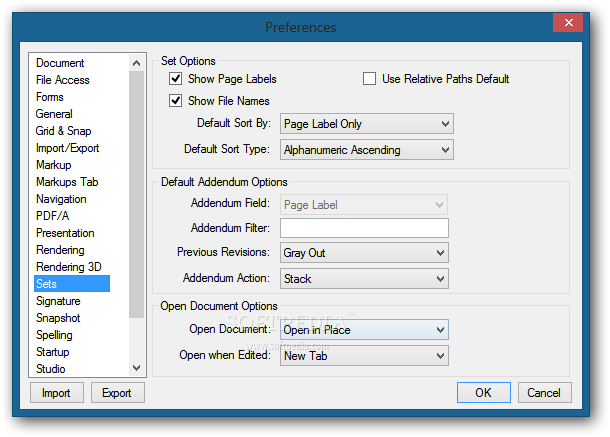Screen dimensions: 610x437
Task: Click the Export button
Action: tap(117, 393)
